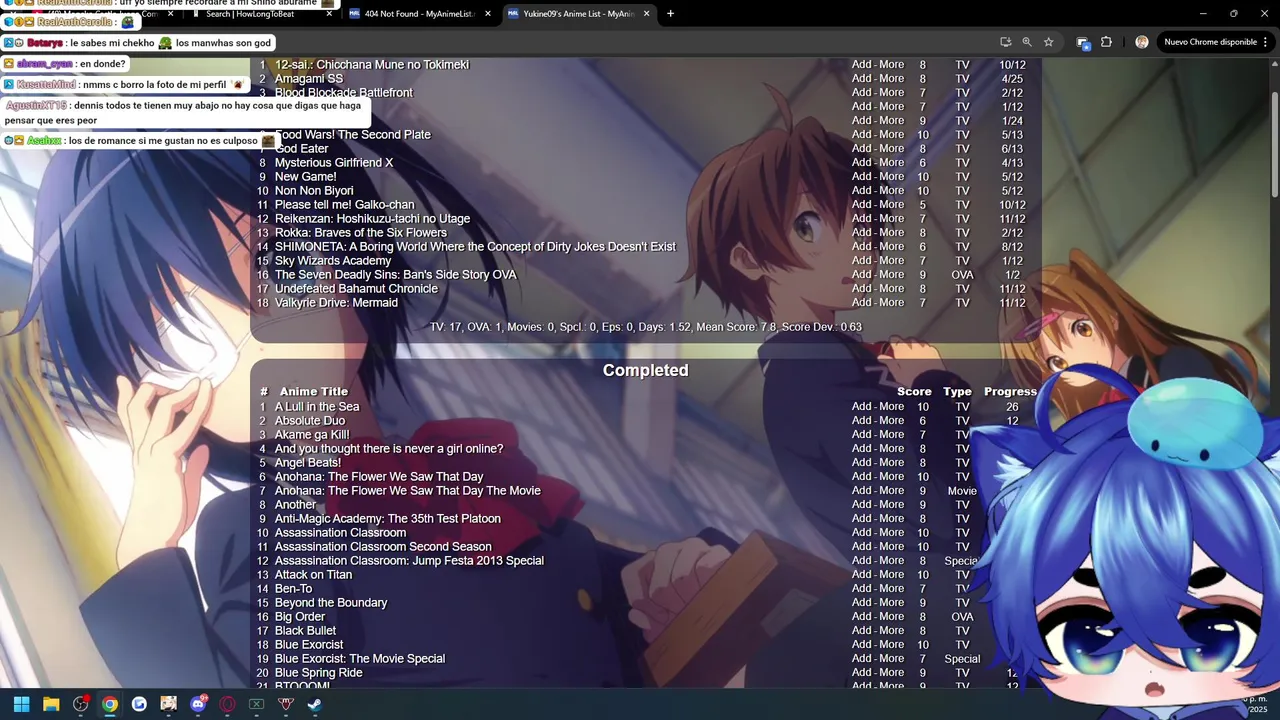The width and height of the screenshot is (1280, 720).
Task: Click the More link for Sky Wizards Academy
Action: tap(892, 261)
